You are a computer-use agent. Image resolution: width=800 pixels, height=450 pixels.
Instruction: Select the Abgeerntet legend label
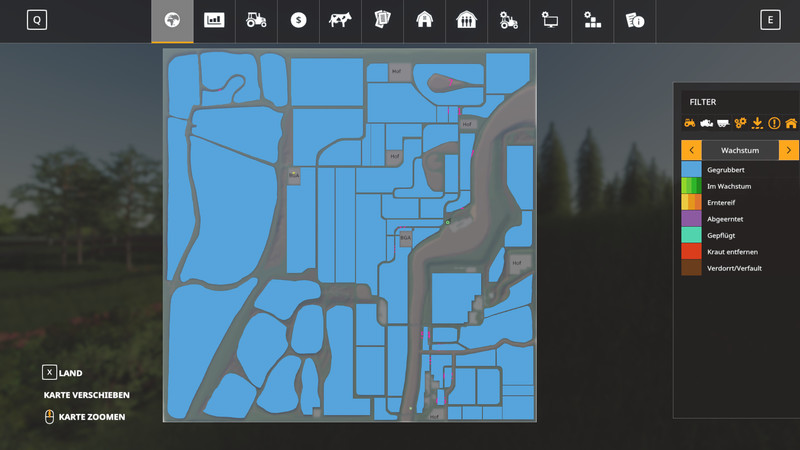click(725, 219)
